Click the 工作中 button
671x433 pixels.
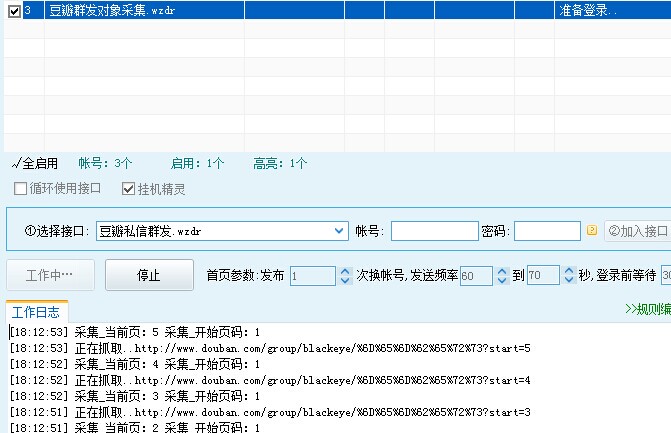point(51,275)
